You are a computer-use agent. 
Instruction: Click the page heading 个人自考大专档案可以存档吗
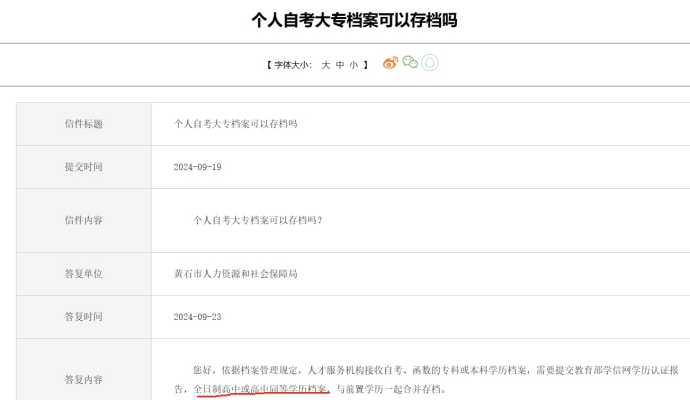pyautogui.click(x=354, y=20)
